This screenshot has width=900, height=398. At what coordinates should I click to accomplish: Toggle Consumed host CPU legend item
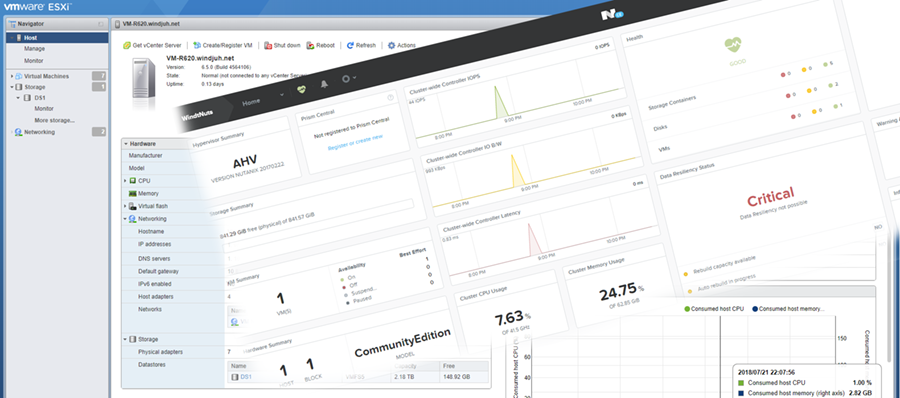(x=714, y=309)
